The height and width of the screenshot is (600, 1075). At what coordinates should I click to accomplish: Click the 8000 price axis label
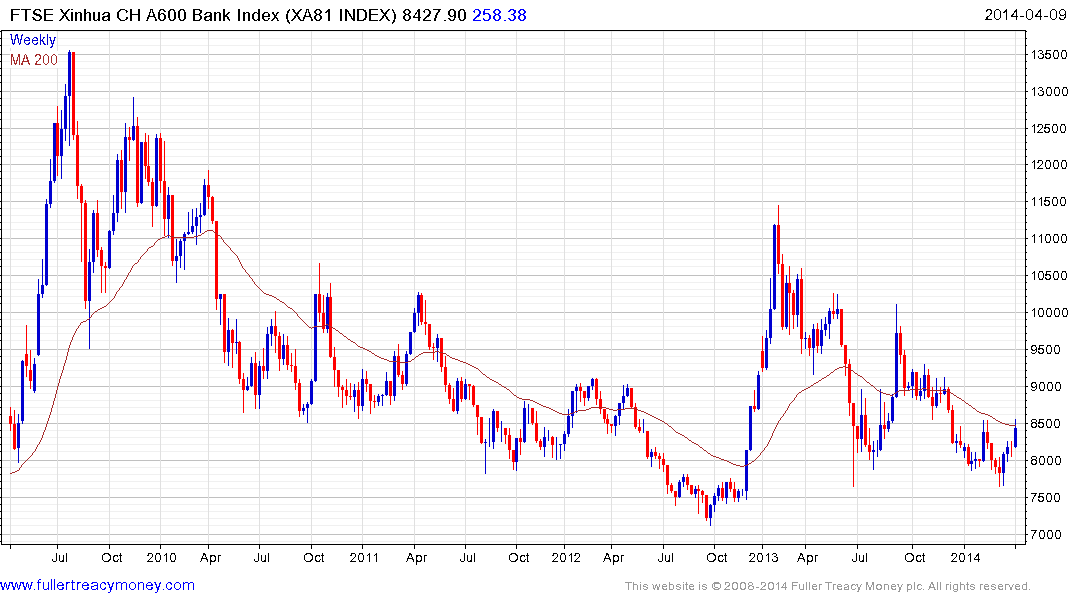pos(1046,461)
